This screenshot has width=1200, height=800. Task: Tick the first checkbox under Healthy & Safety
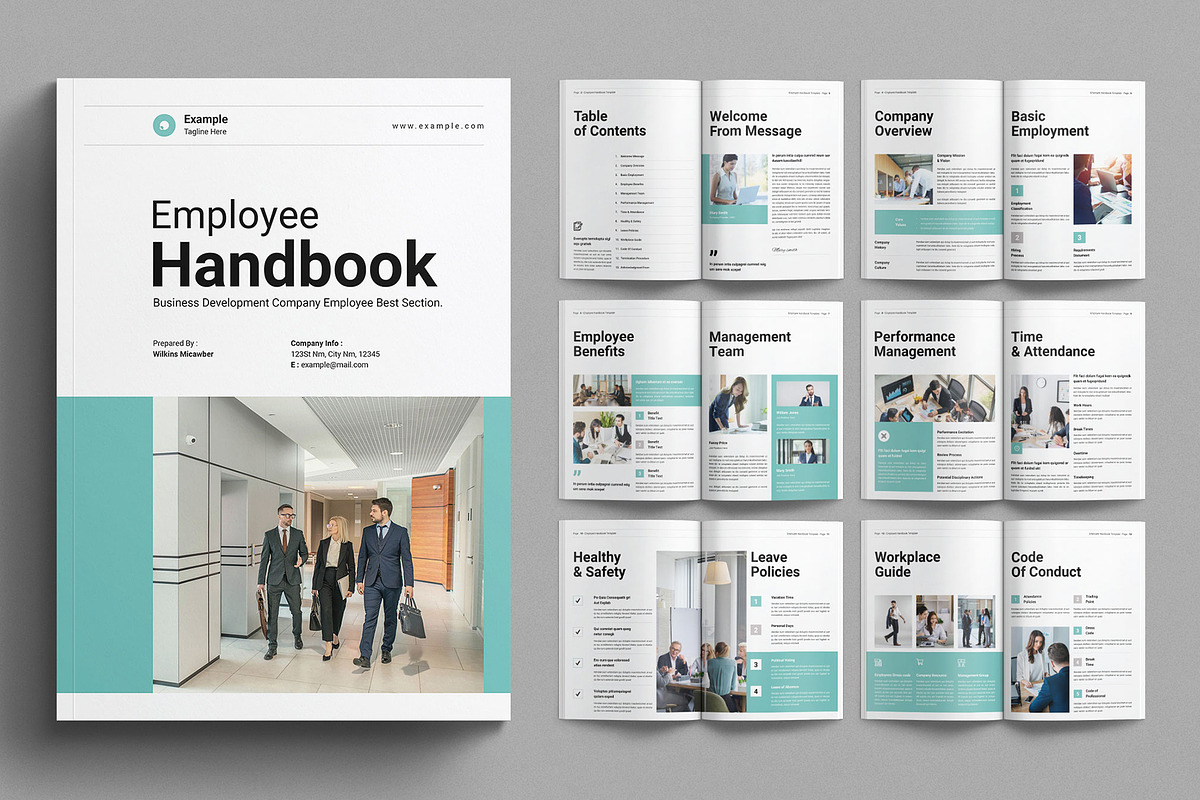(578, 600)
